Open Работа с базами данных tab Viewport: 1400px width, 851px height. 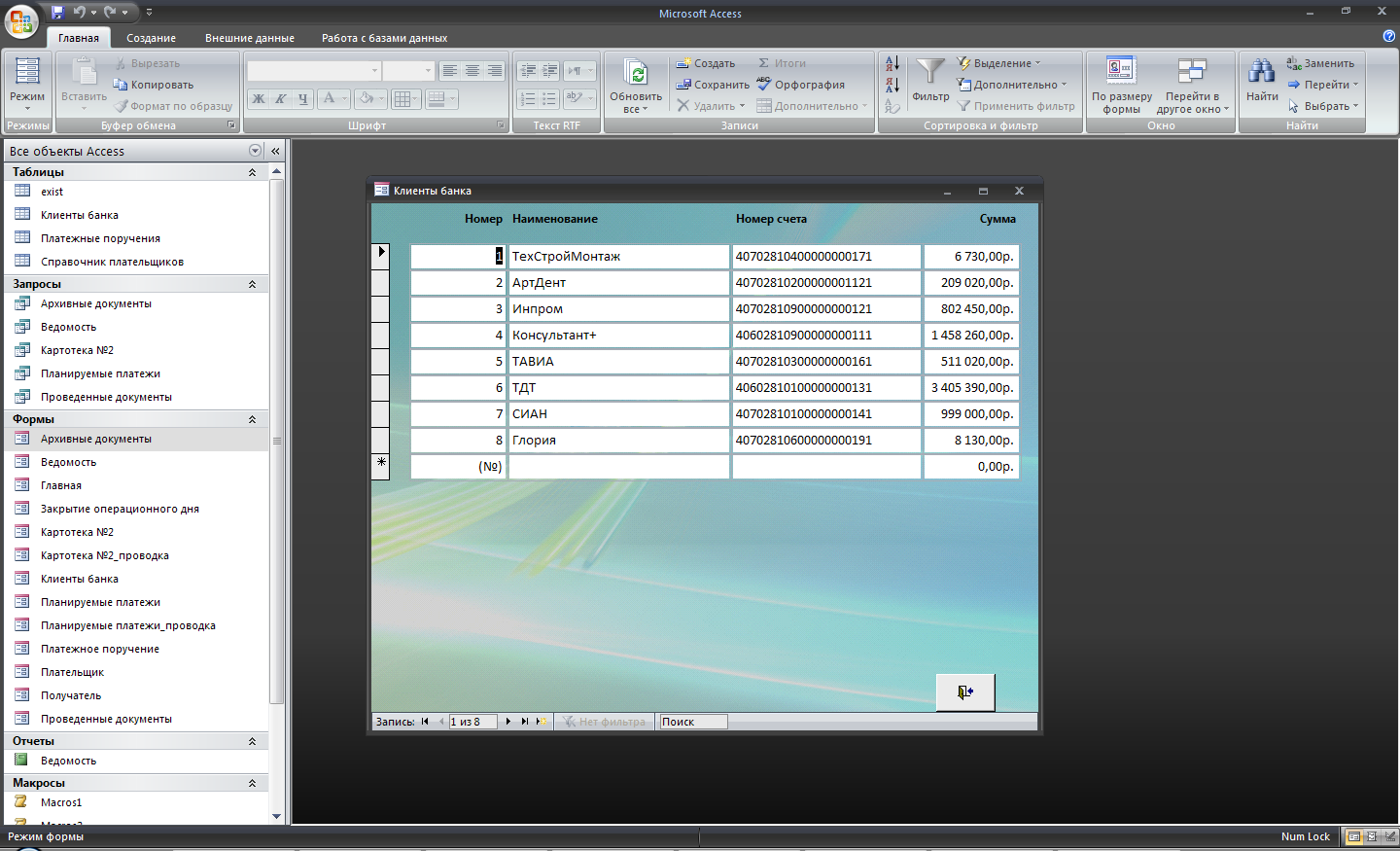point(385,38)
